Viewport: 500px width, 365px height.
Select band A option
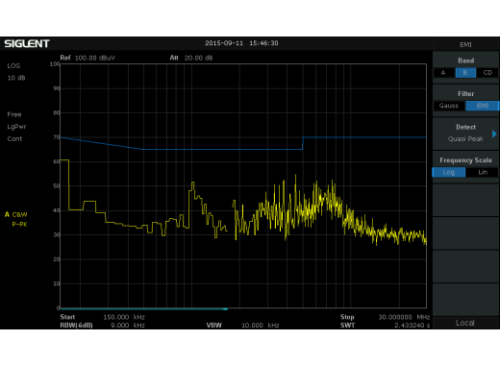pos(443,73)
